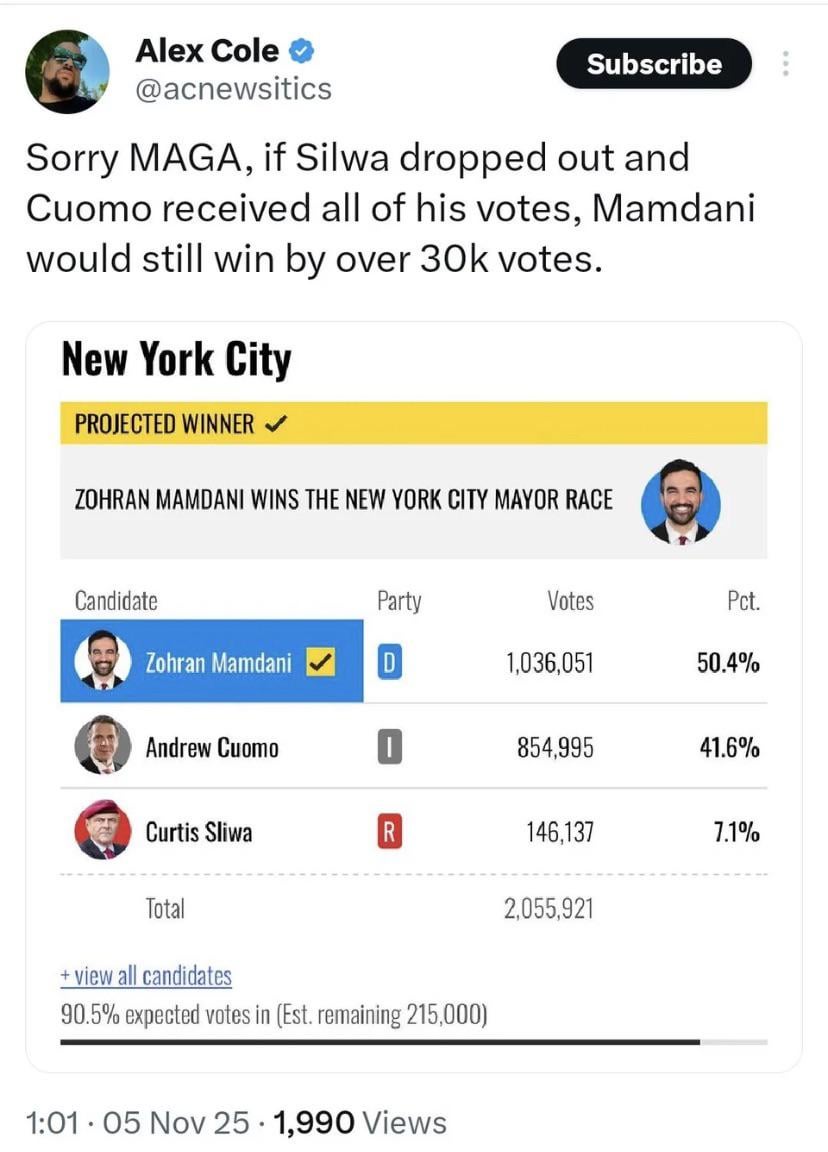Click Zohran Mamdani's candidate photo
Screen dimensions: 828x1152
click(103, 661)
